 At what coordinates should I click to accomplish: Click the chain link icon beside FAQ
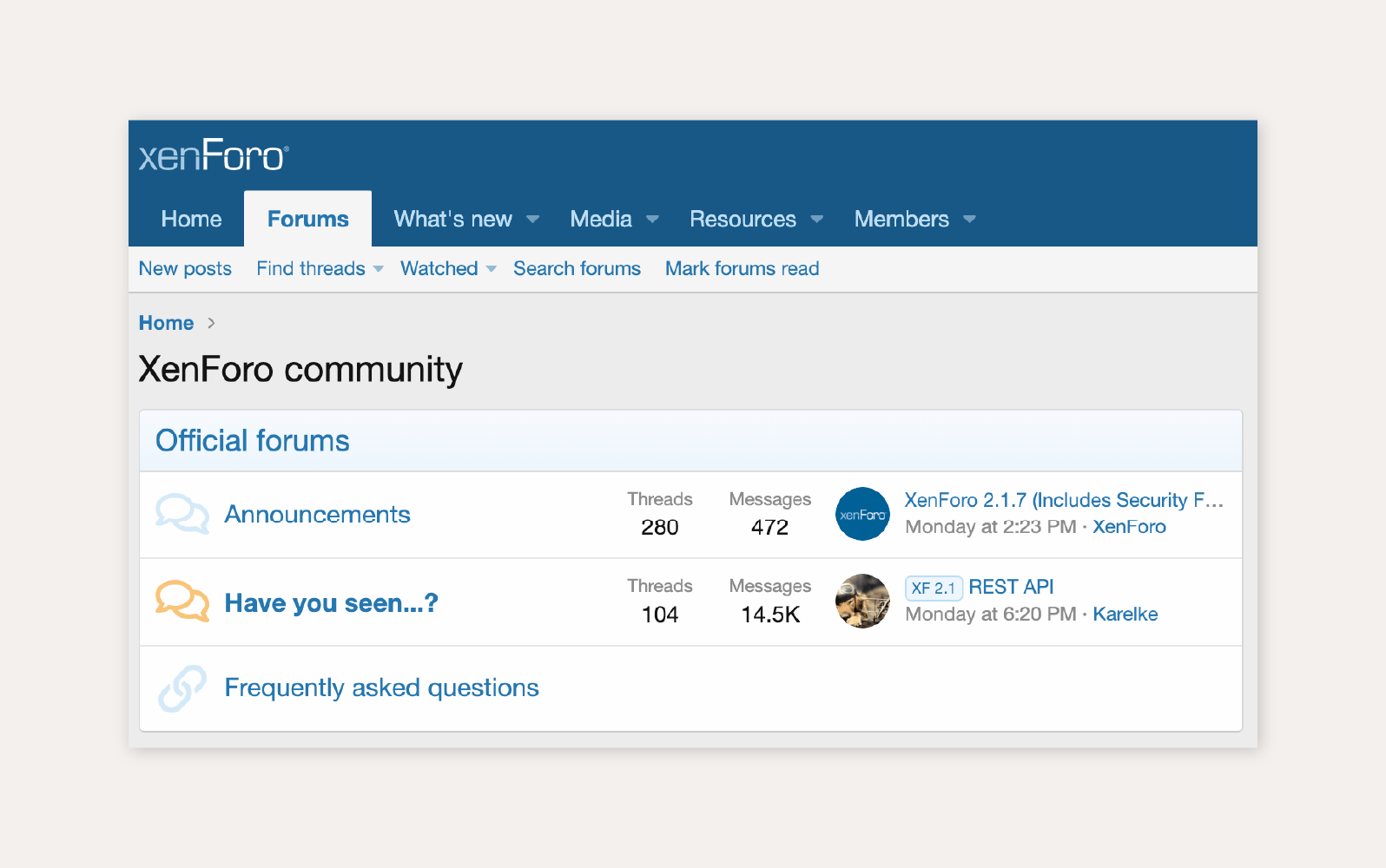click(182, 688)
